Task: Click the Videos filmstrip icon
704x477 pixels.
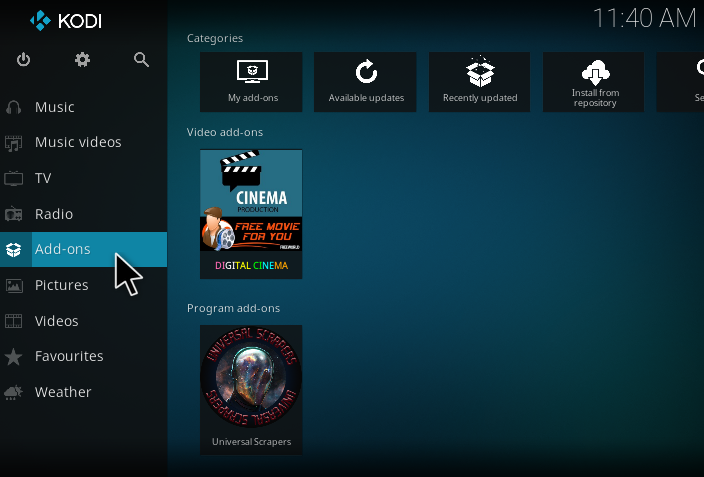Action: pyautogui.click(x=13, y=321)
